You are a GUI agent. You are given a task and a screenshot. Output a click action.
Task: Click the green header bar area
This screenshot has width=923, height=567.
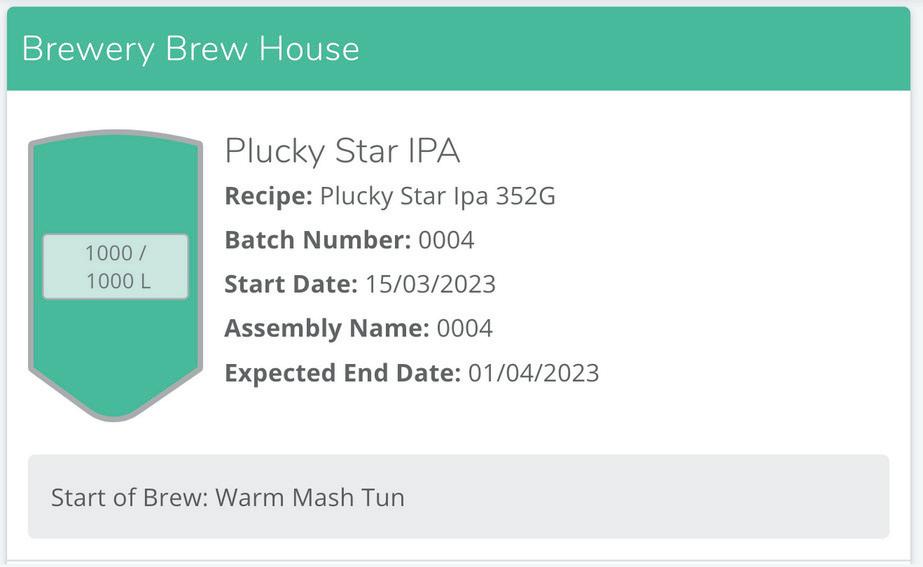tap(459, 48)
